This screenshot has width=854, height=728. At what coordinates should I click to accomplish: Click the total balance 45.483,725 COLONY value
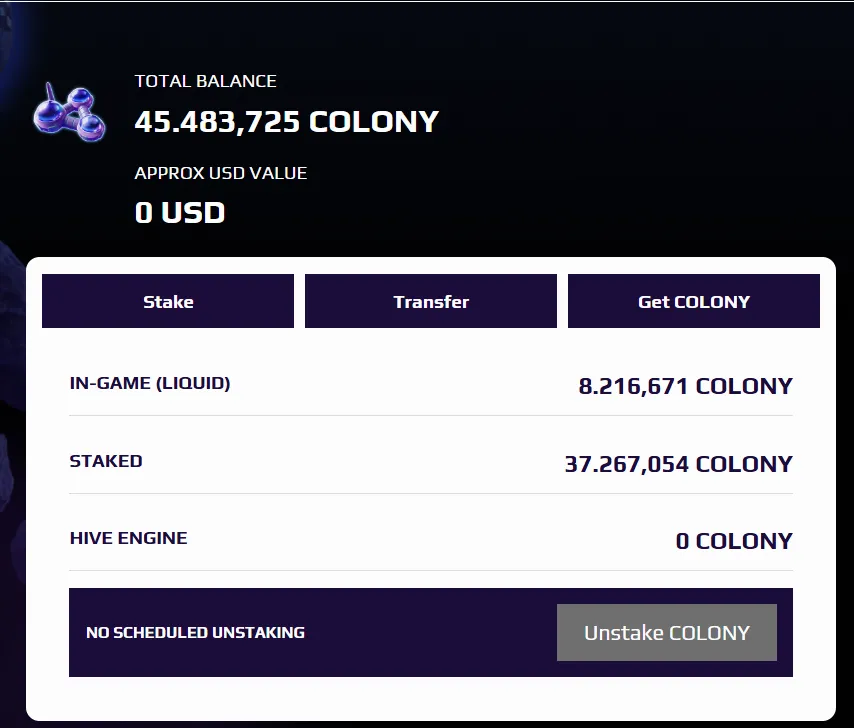(286, 121)
